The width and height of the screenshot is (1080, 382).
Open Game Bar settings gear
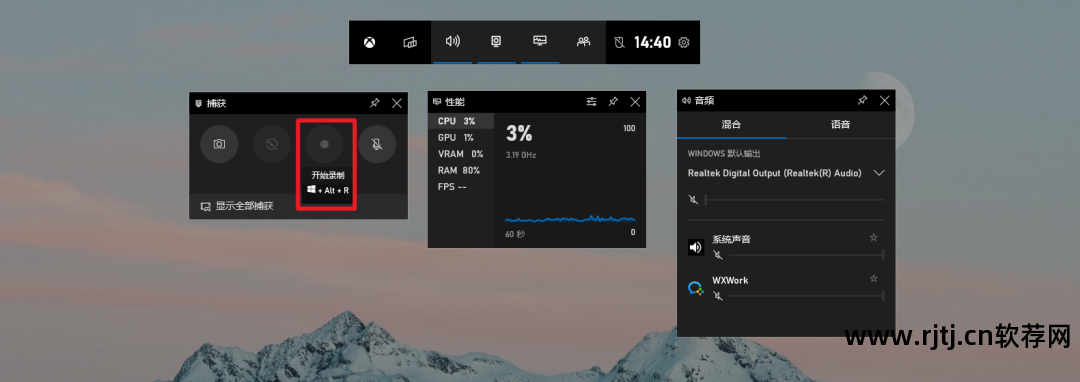click(683, 43)
